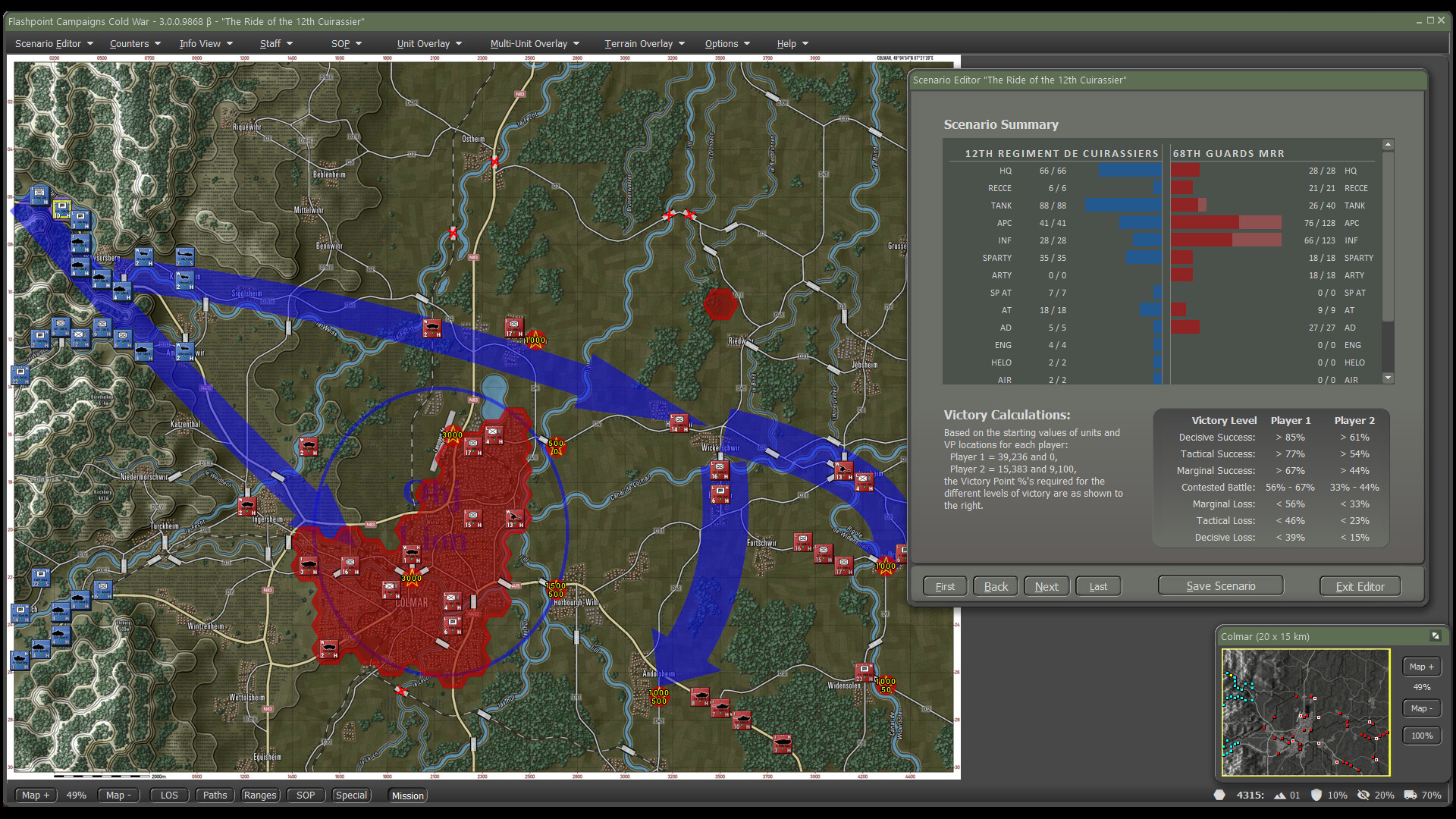Click the icon in the Colmar minimap header

click(x=1436, y=637)
